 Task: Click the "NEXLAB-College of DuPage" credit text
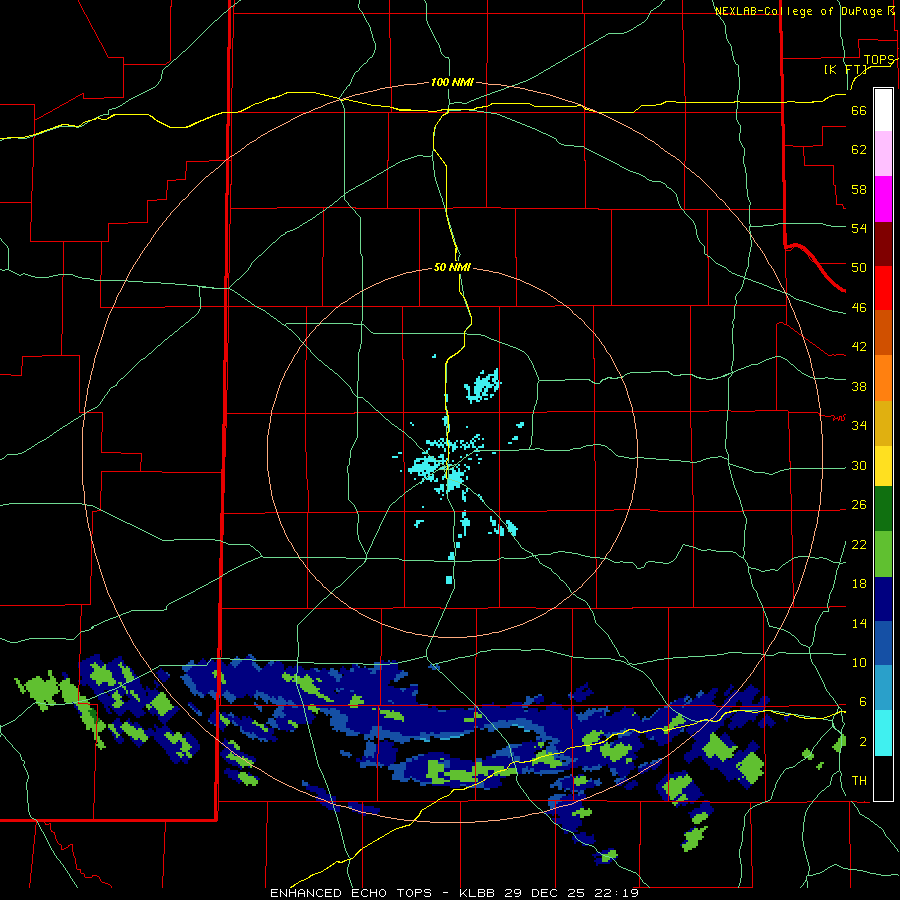(x=799, y=11)
